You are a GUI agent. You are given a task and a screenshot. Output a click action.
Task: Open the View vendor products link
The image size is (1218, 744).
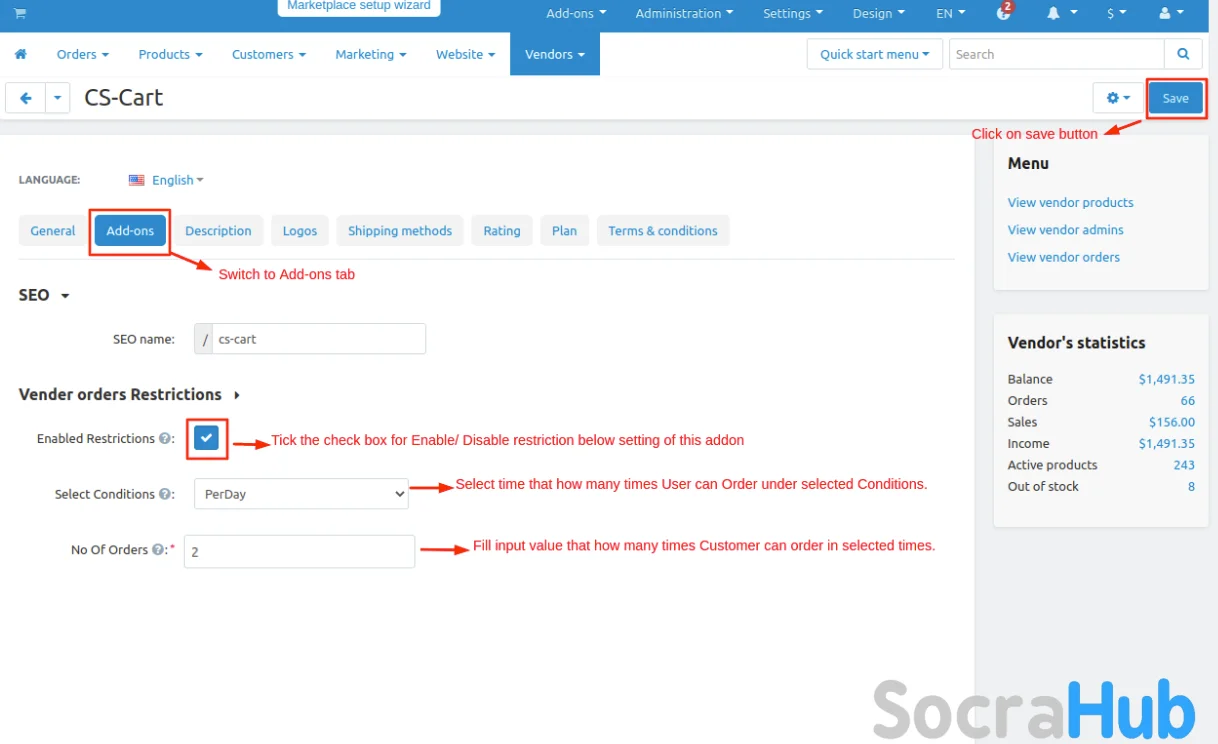tap(1070, 202)
